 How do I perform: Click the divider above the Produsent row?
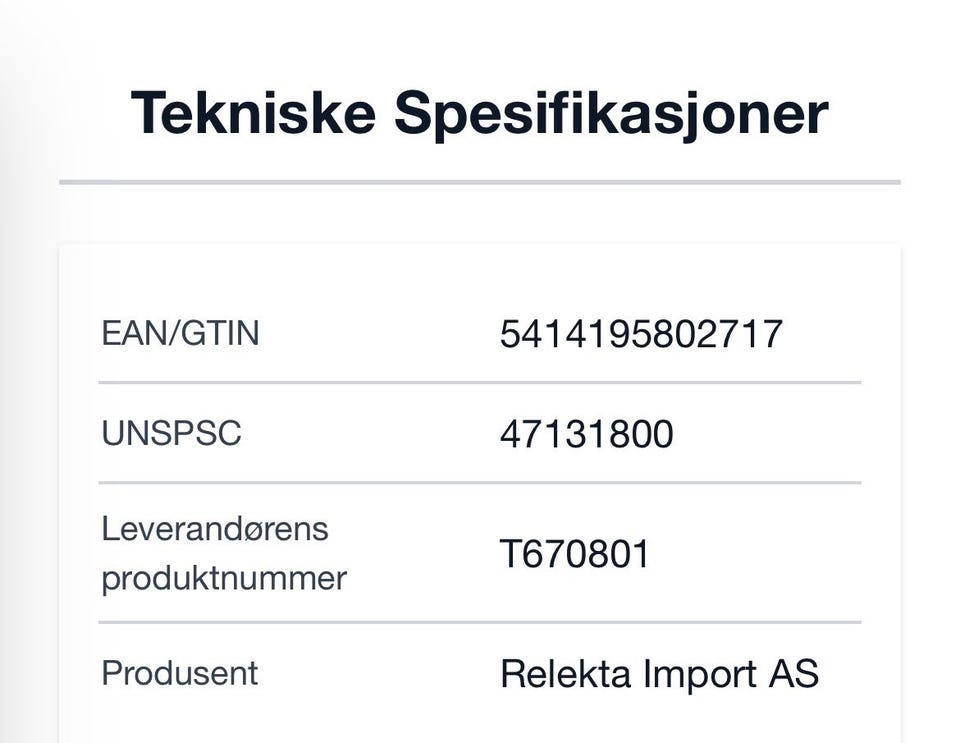tap(479, 622)
